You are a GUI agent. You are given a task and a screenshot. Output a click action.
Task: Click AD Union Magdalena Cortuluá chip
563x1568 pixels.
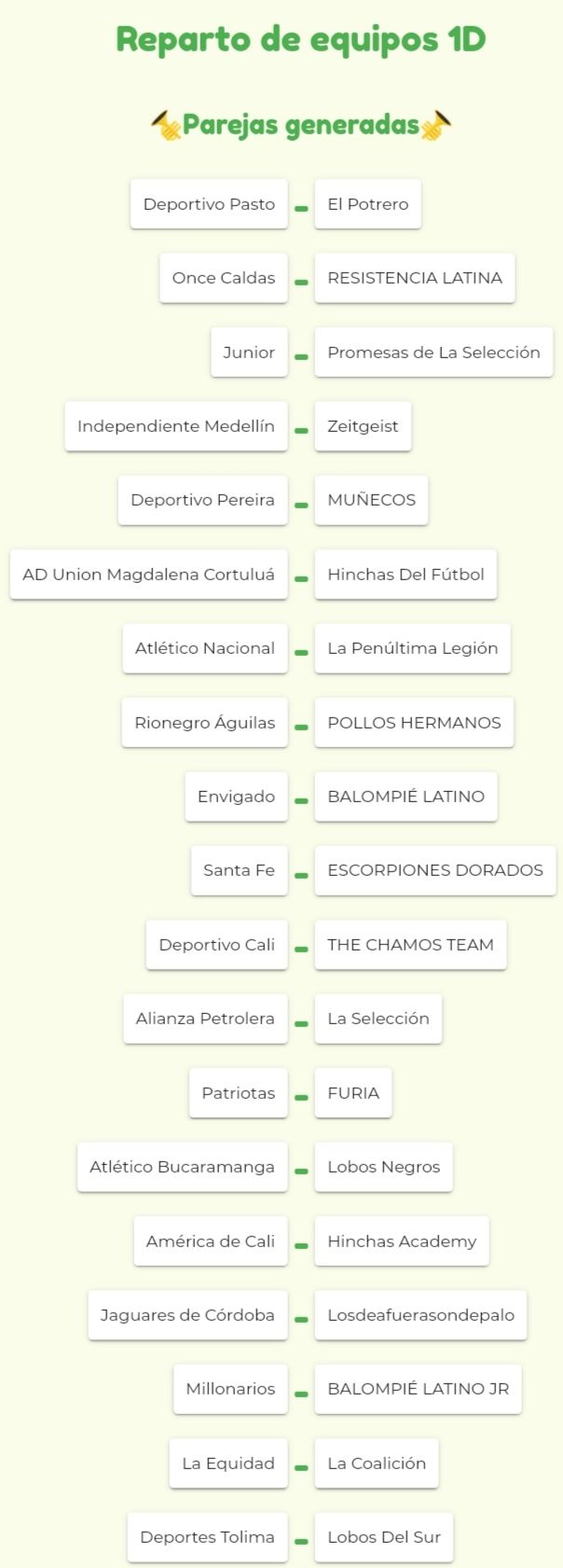[149, 575]
